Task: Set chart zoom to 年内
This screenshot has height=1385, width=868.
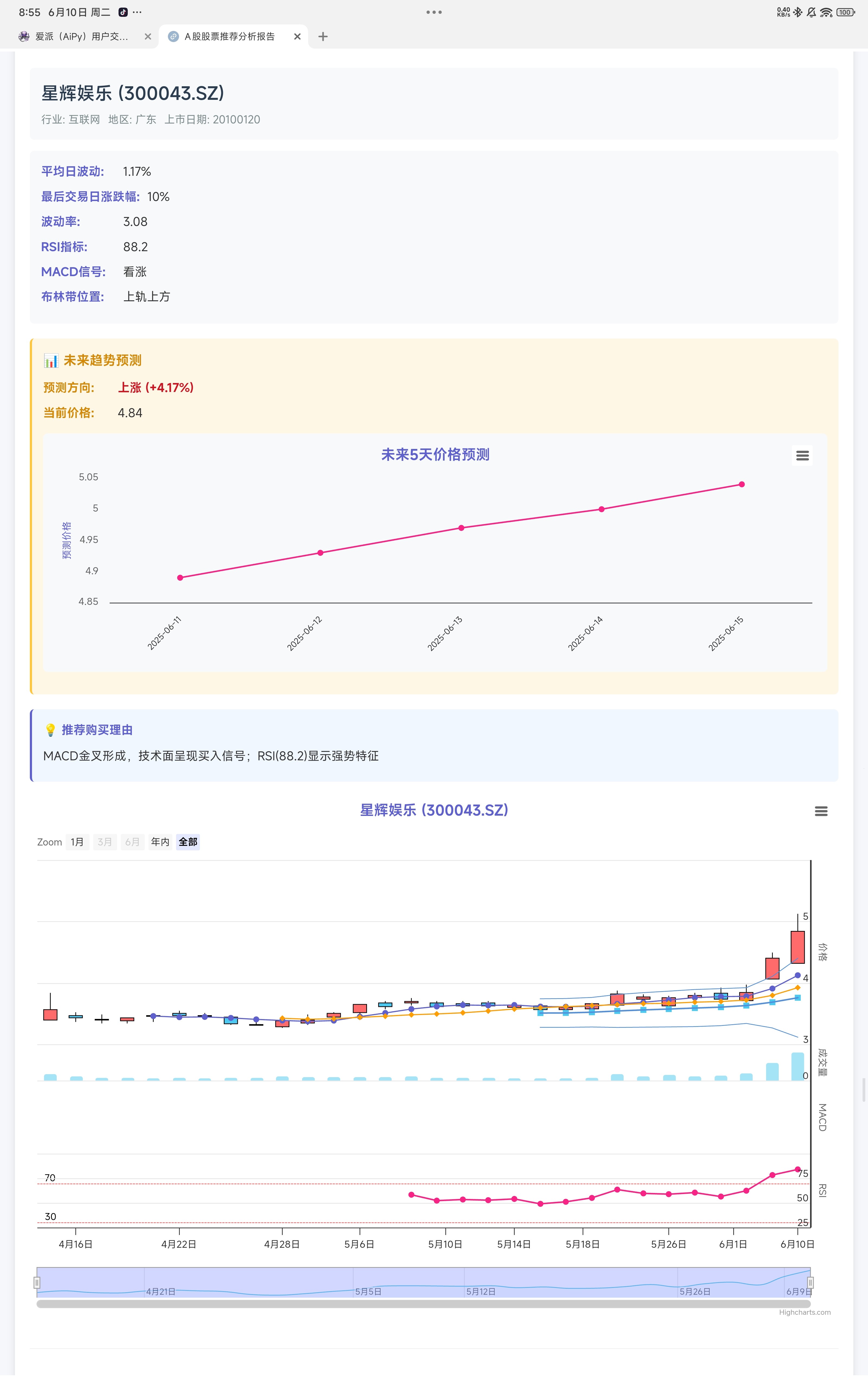Action: 160,842
